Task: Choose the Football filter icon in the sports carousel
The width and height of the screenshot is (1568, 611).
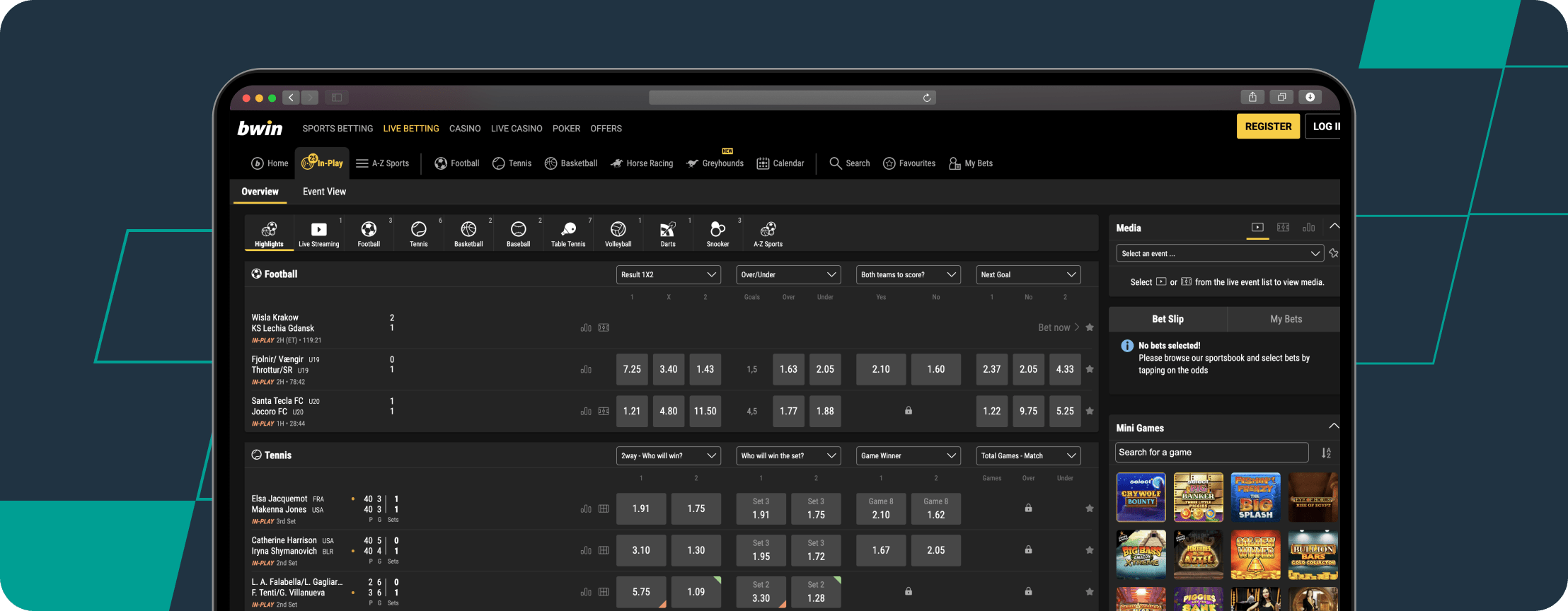Action: pyautogui.click(x=369, y=233)
